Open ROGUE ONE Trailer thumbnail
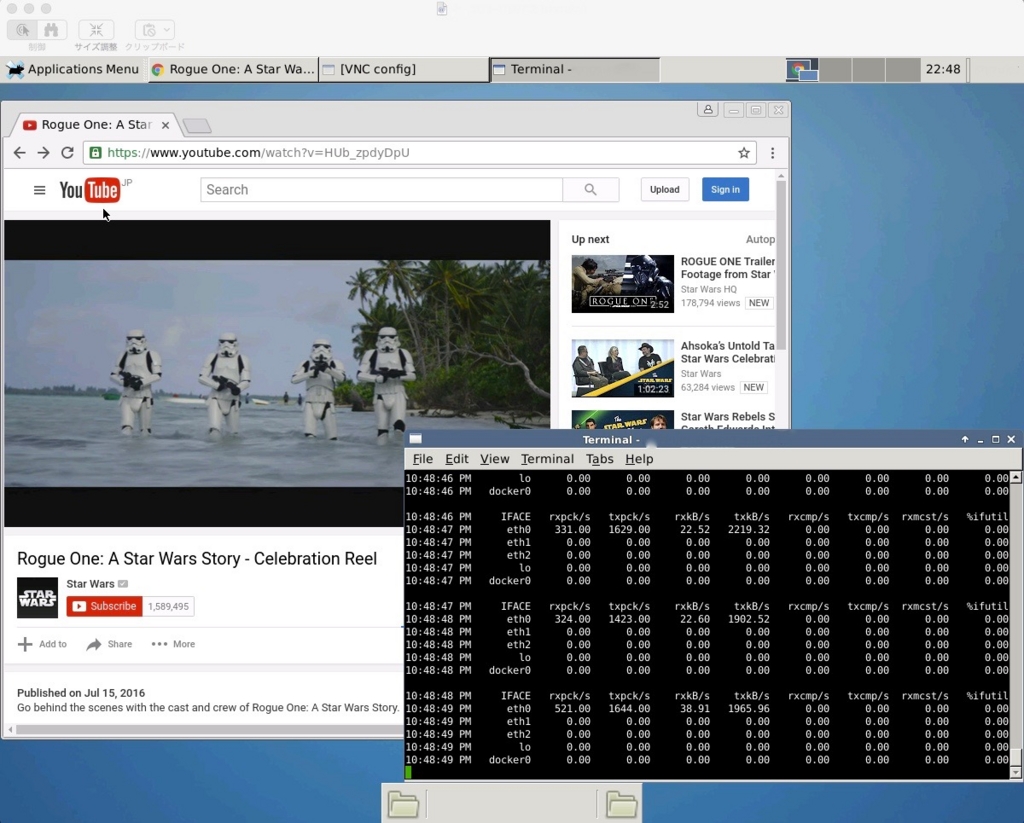 [622, 283]
